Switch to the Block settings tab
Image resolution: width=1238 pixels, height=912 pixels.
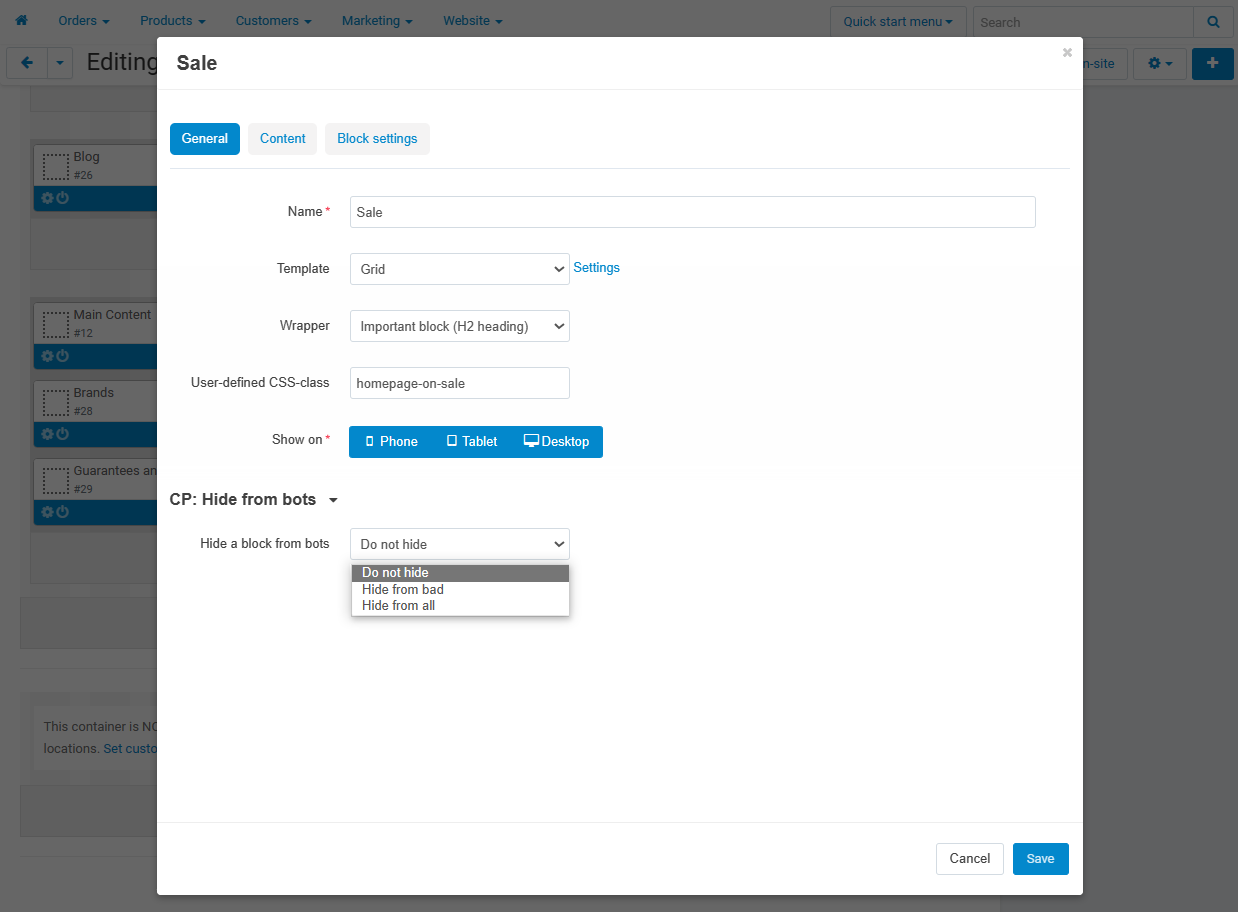377,139
